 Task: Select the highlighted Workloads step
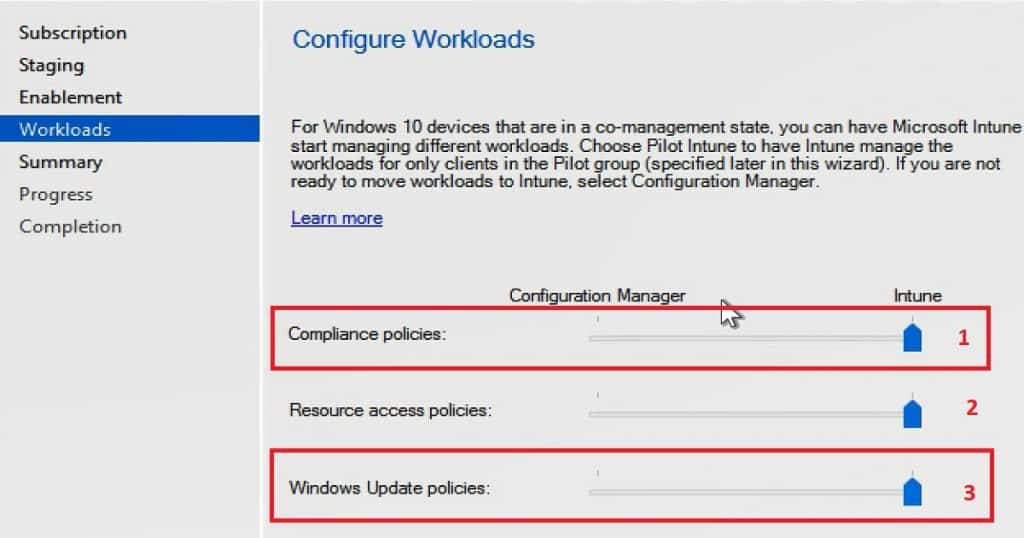tap(65, 129)
